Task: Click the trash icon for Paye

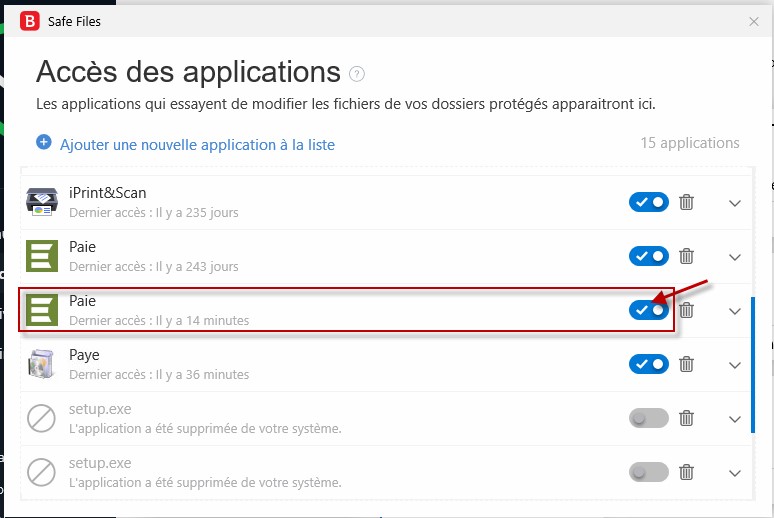Action: 686,364
